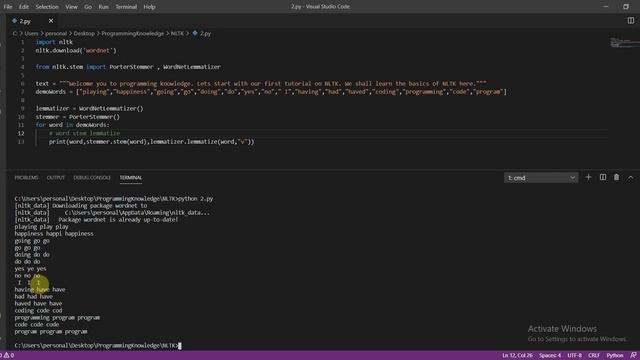
Task: Click the print statement on line 13
Action: tap(151, 142)
